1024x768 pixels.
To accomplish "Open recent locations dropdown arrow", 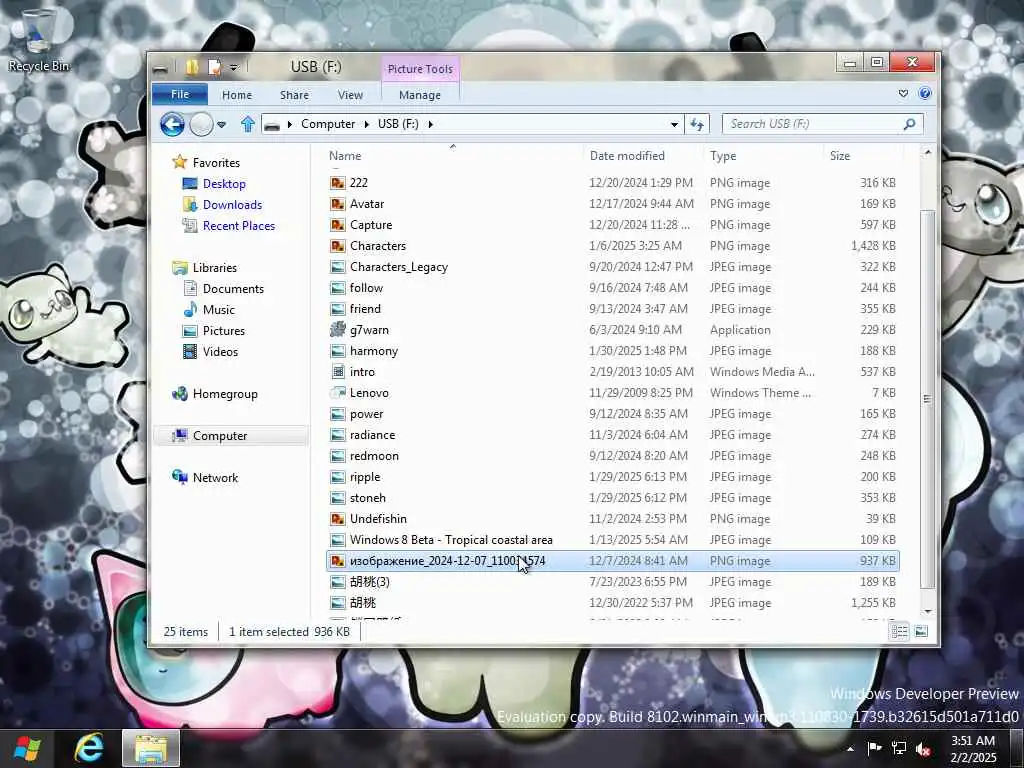I will [x=221, y=124].
